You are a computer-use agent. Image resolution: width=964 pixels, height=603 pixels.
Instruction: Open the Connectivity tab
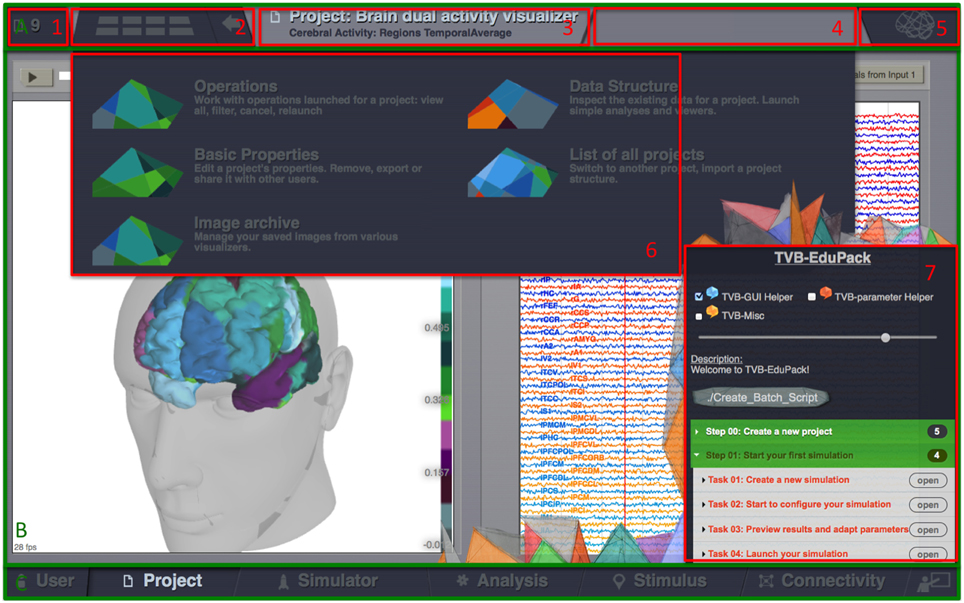pyautogui.click(x=825, y=581)
